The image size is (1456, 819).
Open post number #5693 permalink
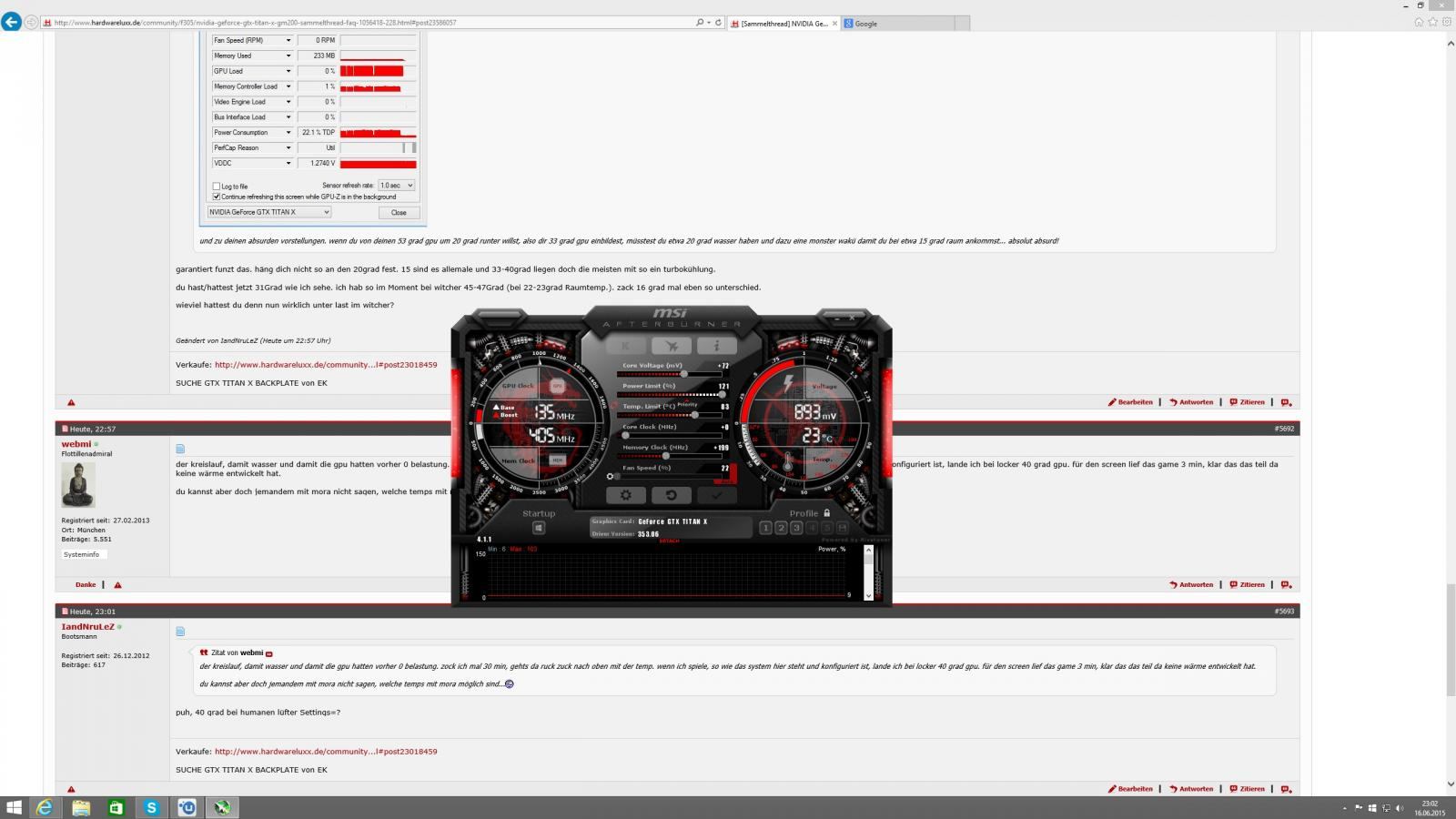point(1284,612)
